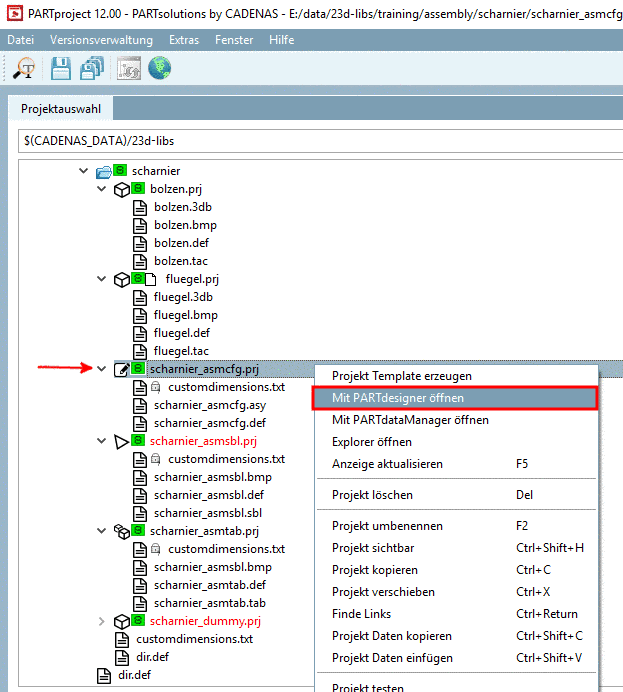Click the green globe toolbar icon

[159, 68]
